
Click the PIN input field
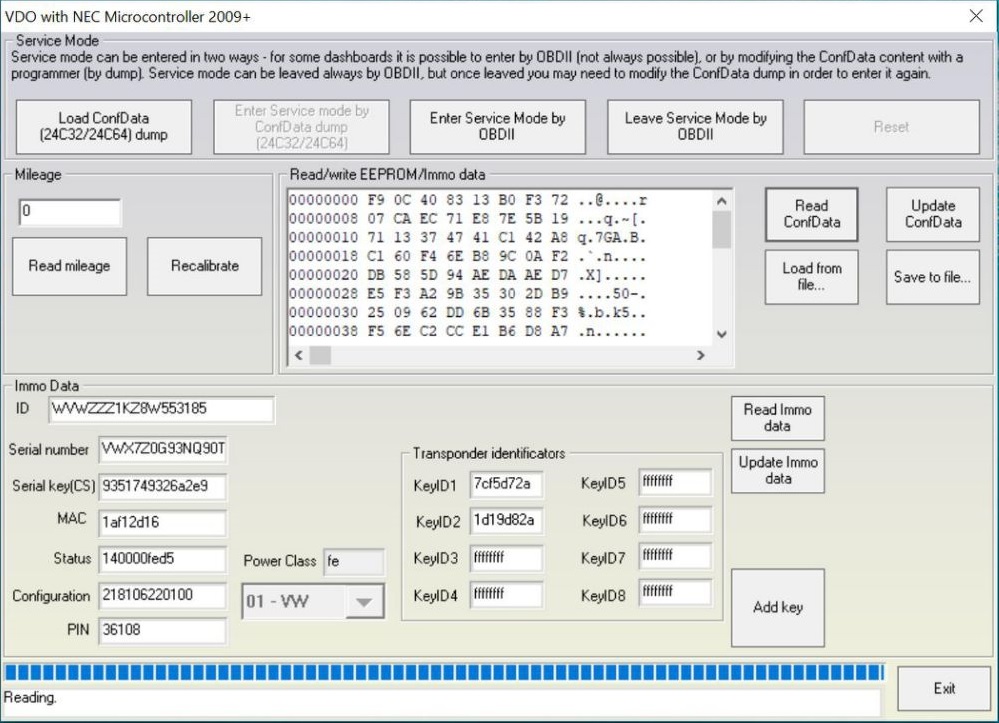162,631
